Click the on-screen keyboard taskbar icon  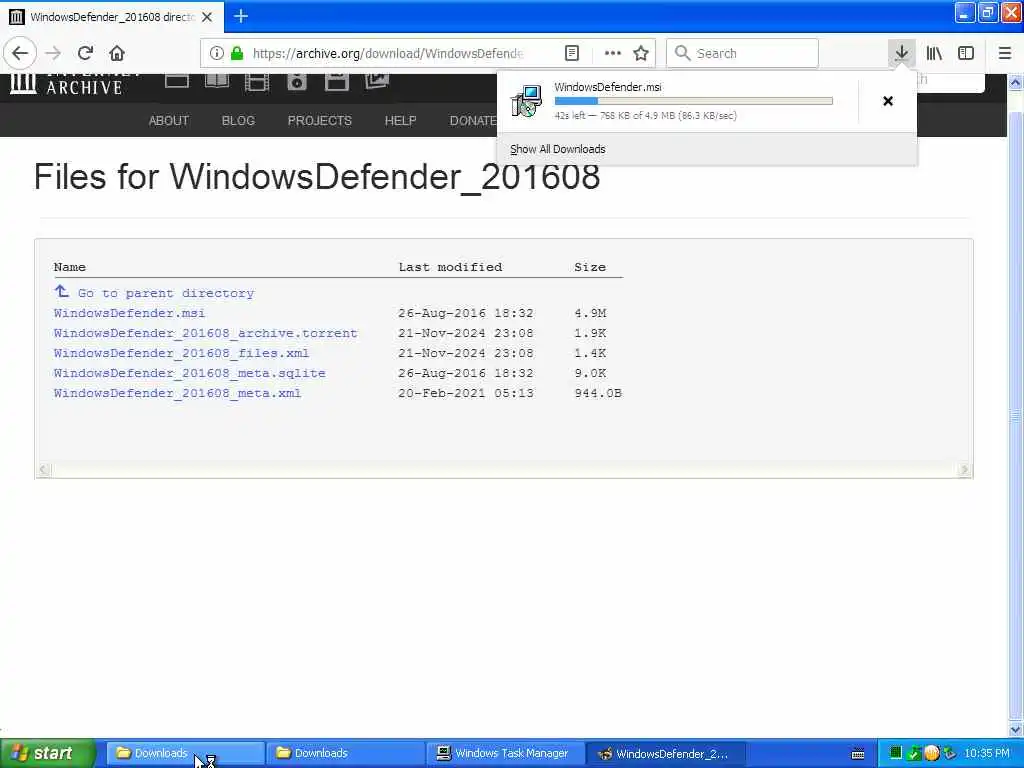(x=858, y=754)
